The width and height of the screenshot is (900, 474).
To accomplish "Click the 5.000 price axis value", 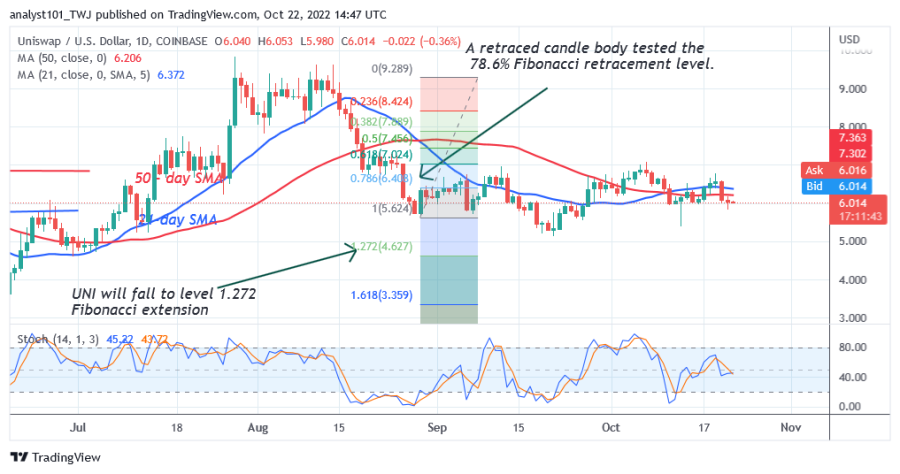I will (x=852, y=241).
